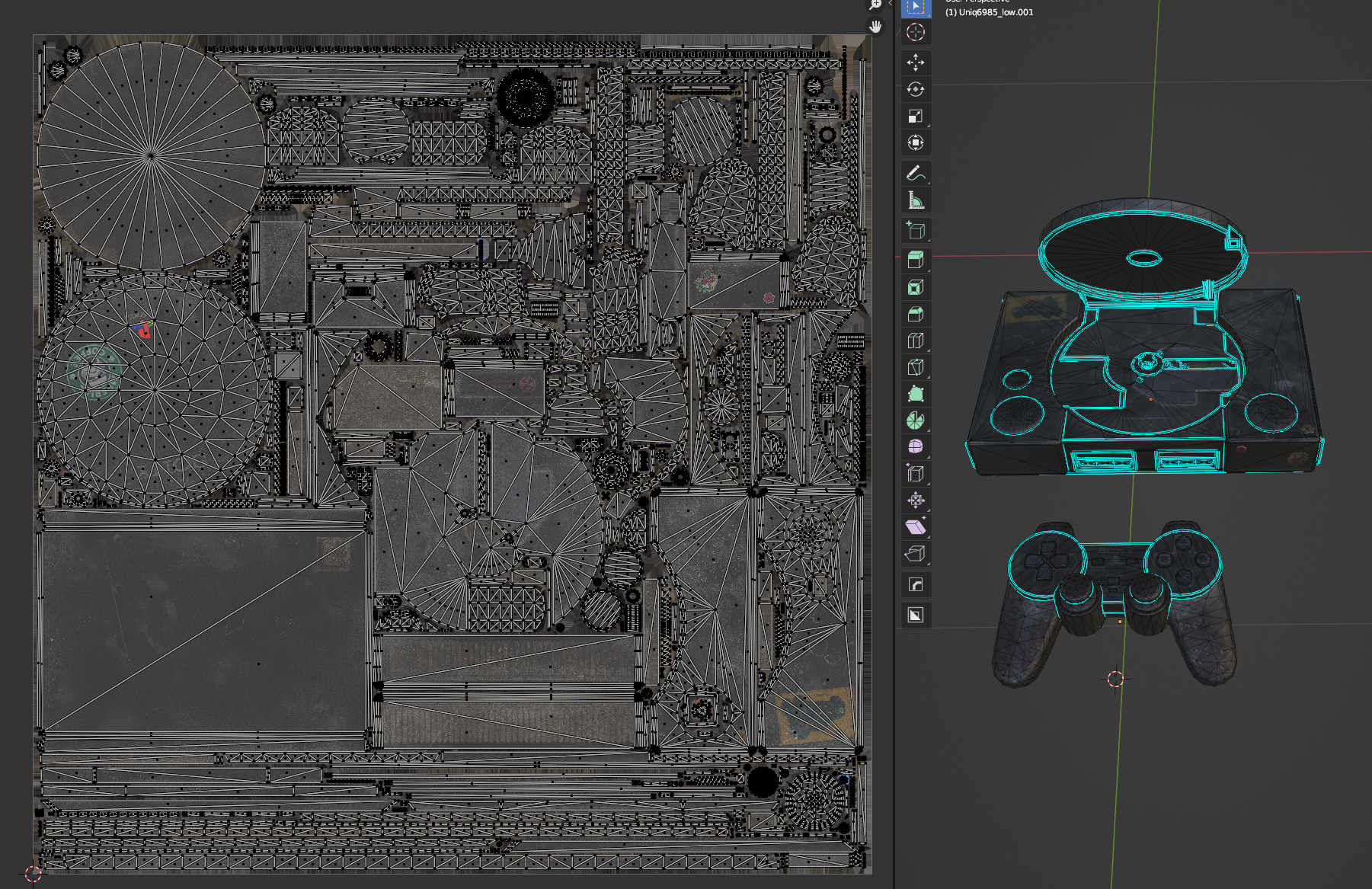Pick the Knife tool
Image resolution: width=1372 pixels, height=889 pixels.
(916, 367)
